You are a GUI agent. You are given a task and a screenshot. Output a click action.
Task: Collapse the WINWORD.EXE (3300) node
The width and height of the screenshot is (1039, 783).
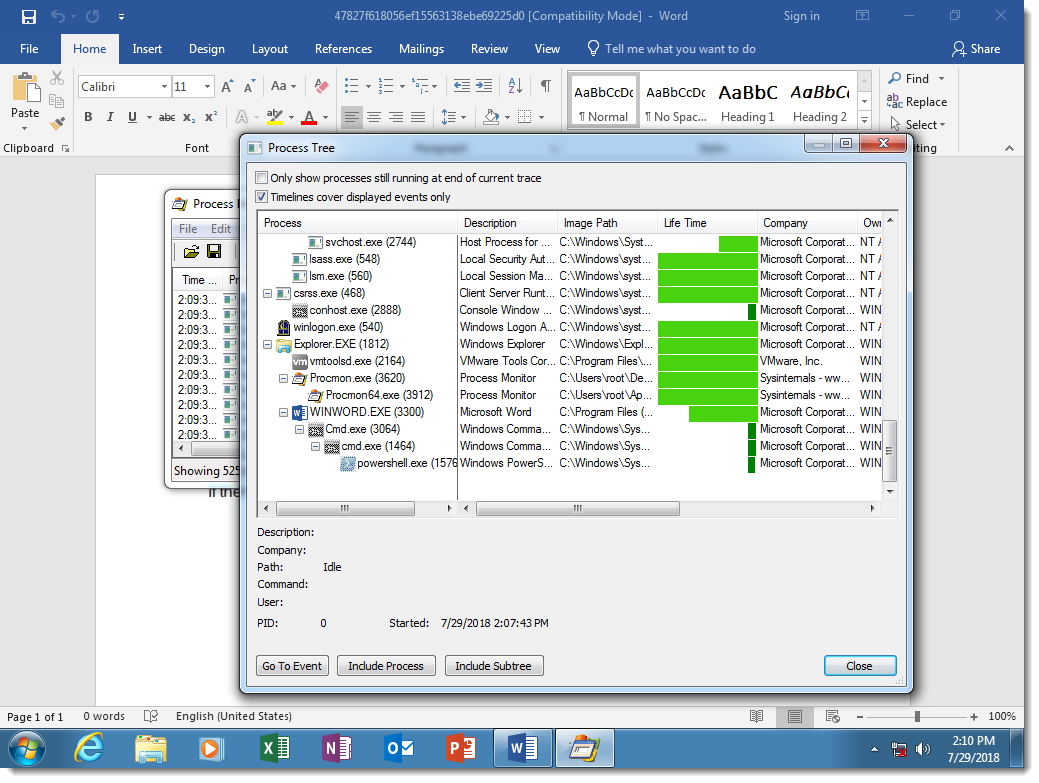coord(284,412)
